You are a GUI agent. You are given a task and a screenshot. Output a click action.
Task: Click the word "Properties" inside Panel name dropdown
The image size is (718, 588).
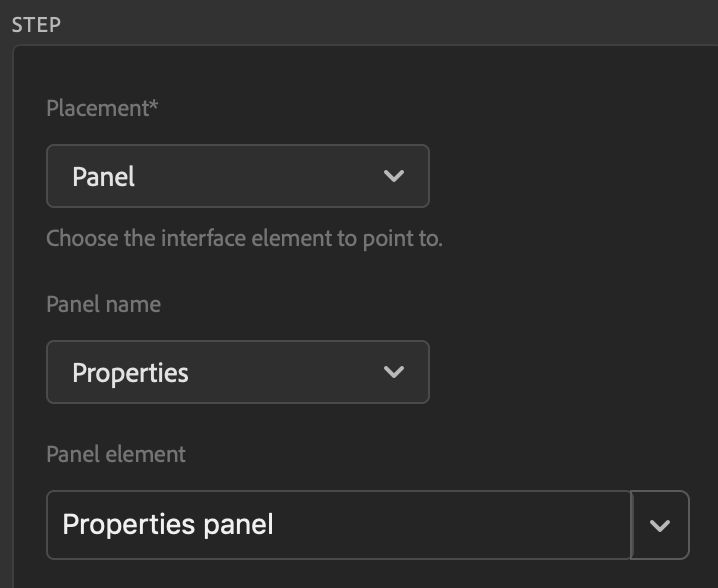click(130, 373)
